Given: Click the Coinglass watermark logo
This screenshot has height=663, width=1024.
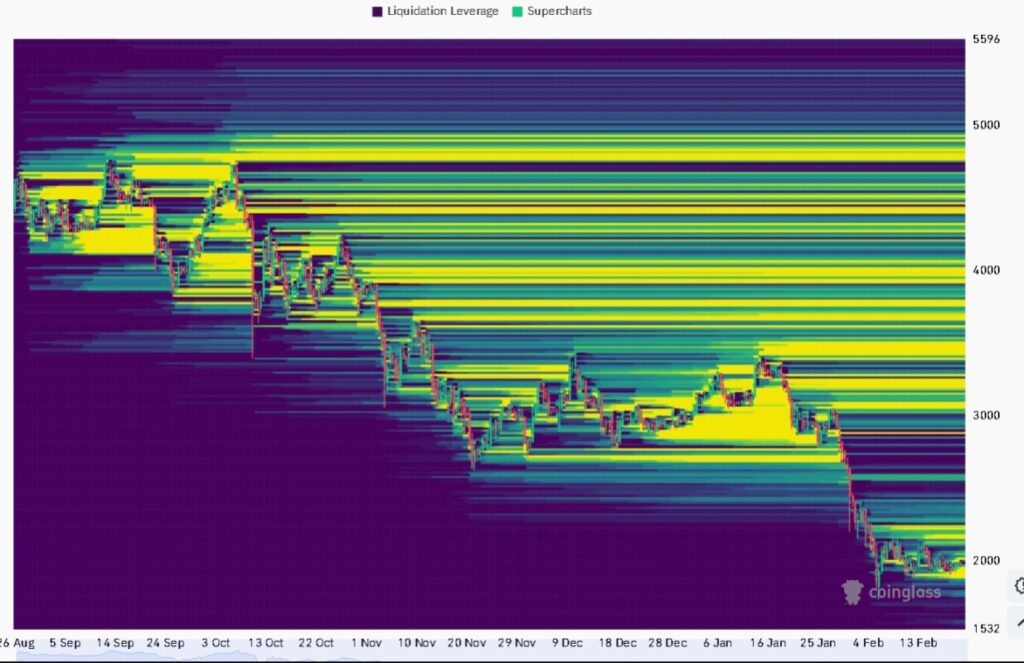Looking at the screenshot, I should point(891,592).
